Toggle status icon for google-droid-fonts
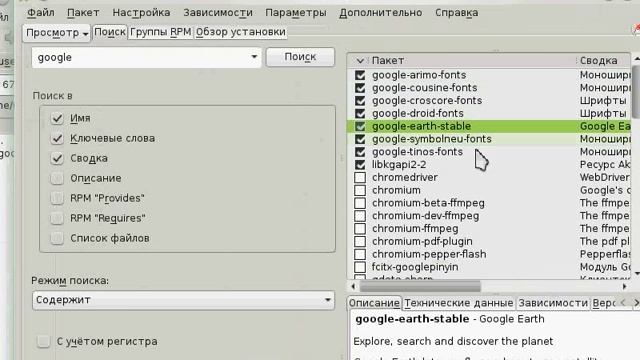 click(360, 113)
